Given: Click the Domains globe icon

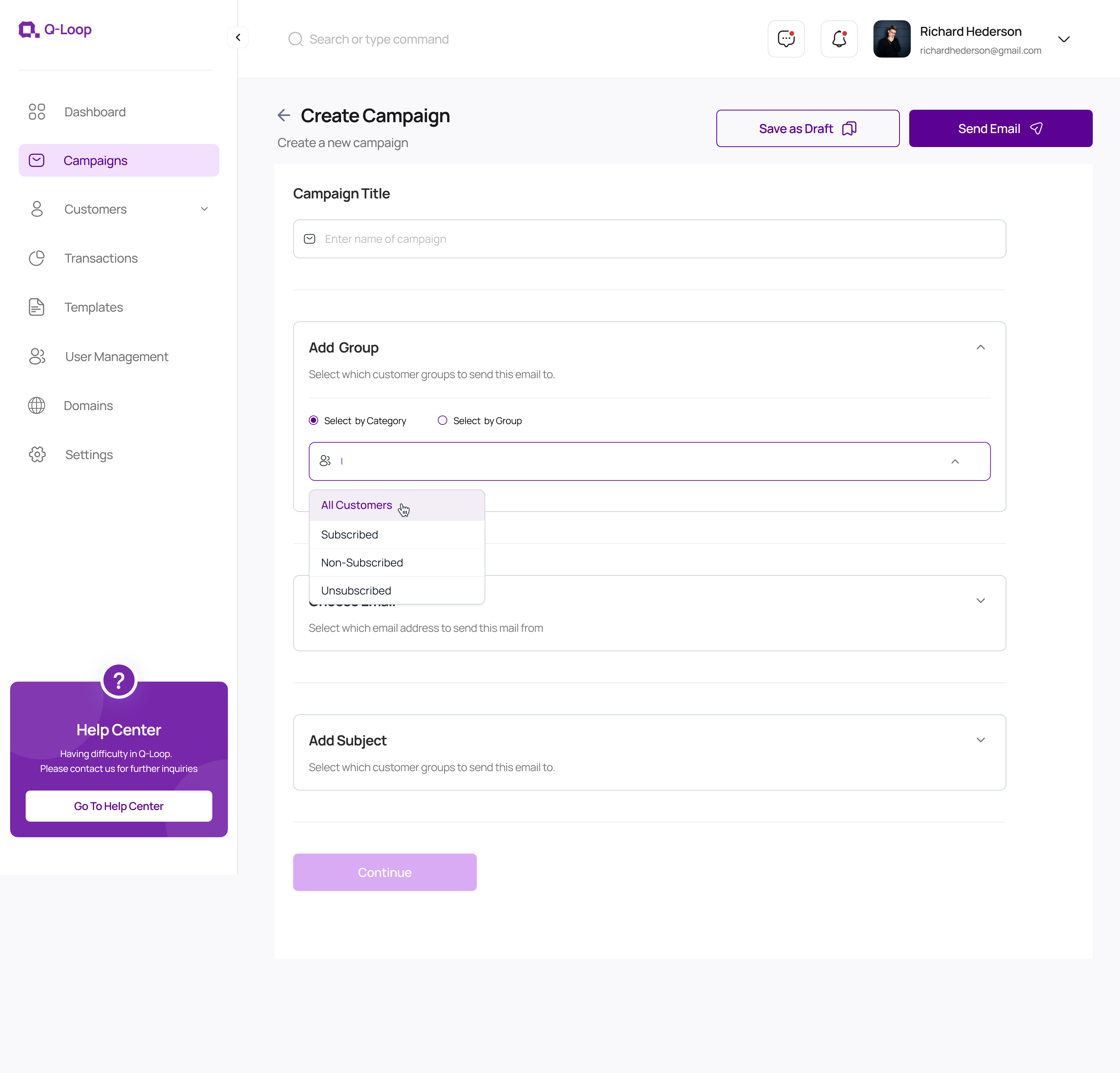Looking at the screenshot, I should [37, 405].
